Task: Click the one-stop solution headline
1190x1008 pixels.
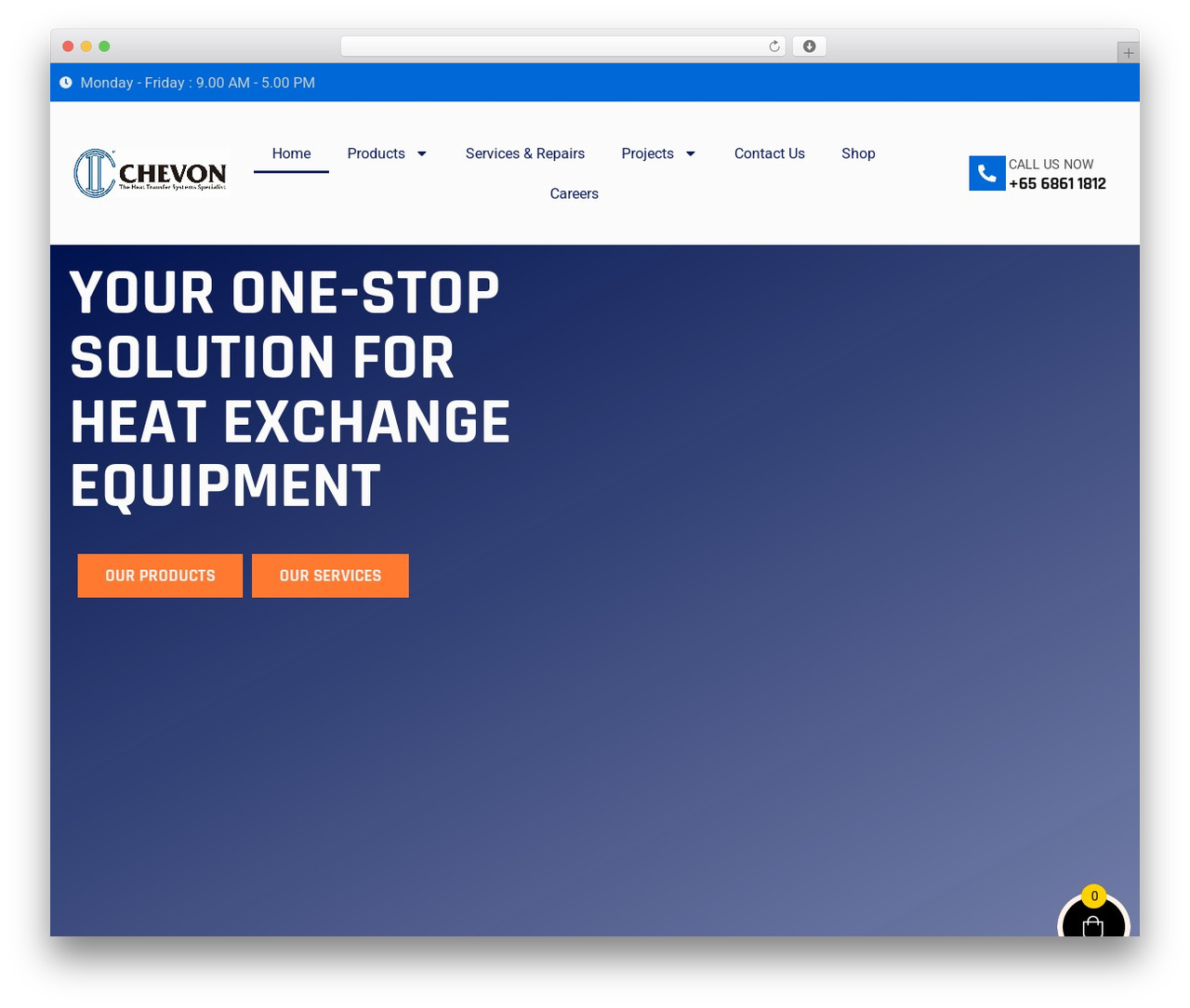Action: tap(290, 389)
